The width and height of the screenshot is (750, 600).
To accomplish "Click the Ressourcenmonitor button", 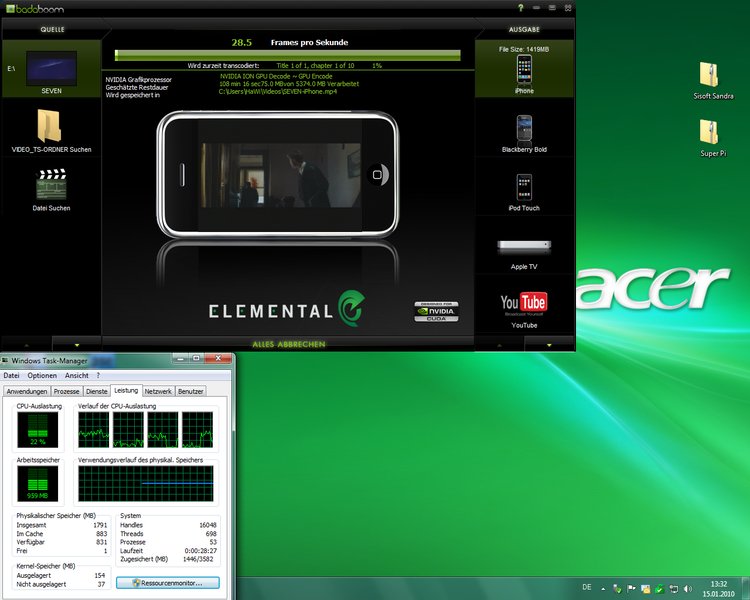I will click(168, 583).
